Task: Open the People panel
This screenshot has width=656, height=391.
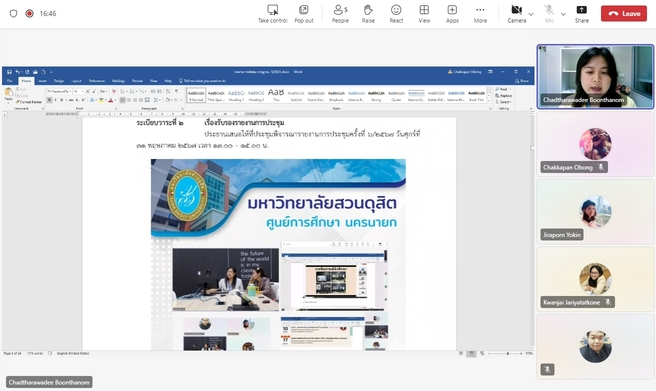Action: pos(340,10)
